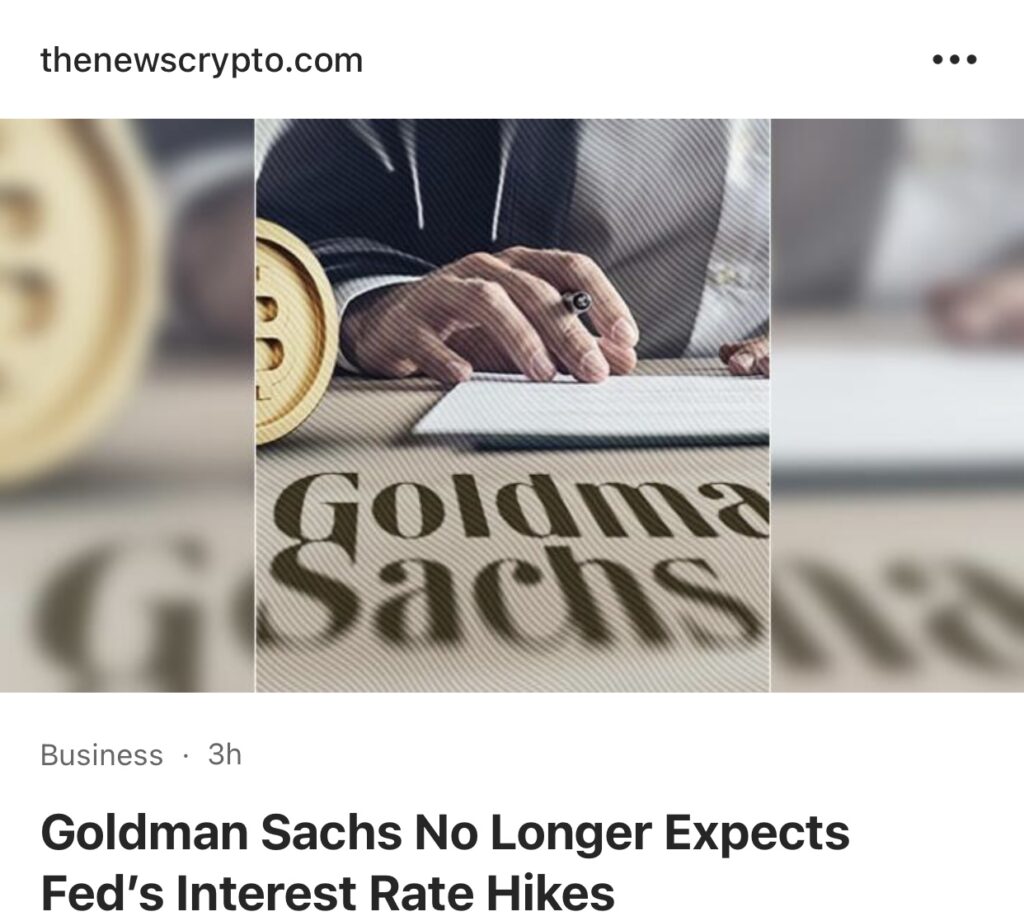Image resolution: width=1024 pixels, height=921 pixels.
Task: Open the article's center preview image
Action: pyautogui.click(x=513, y=405)
